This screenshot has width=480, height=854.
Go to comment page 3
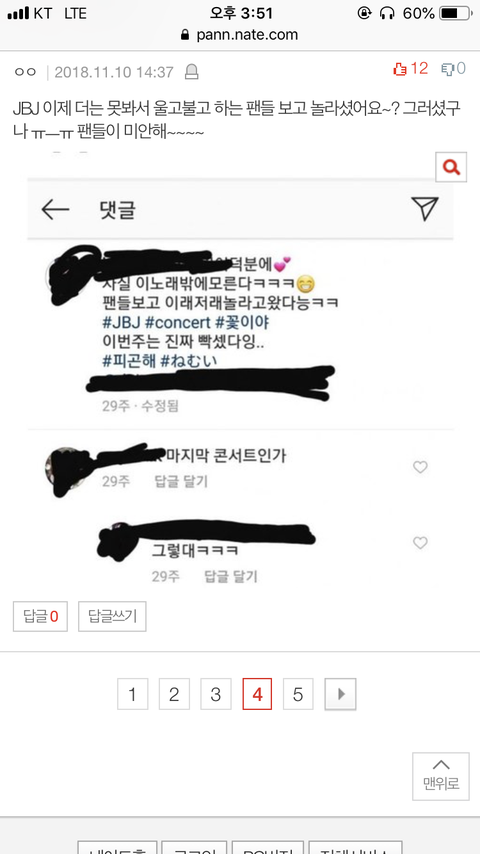point(216,694)
